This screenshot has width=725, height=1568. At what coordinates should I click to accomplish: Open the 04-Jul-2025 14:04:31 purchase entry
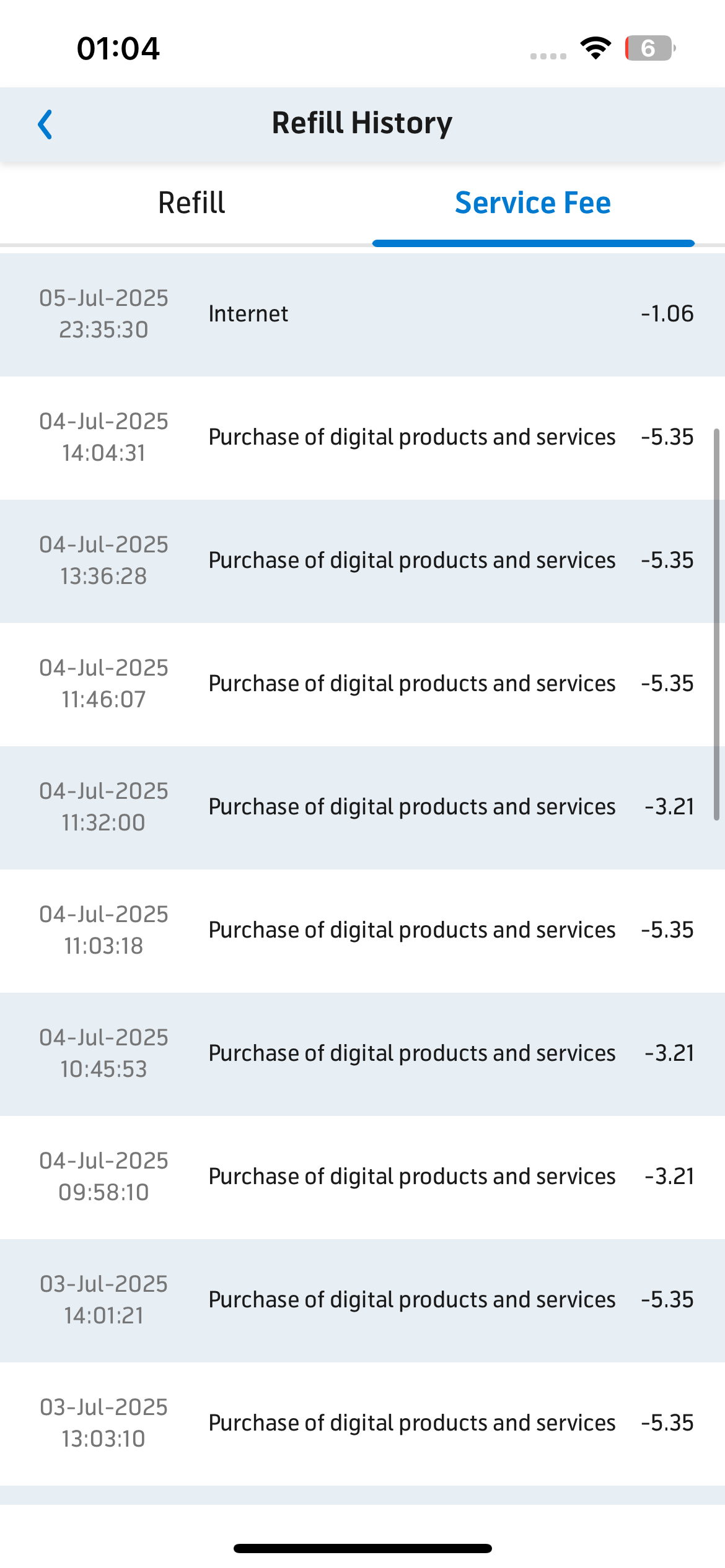coord(362,438)
